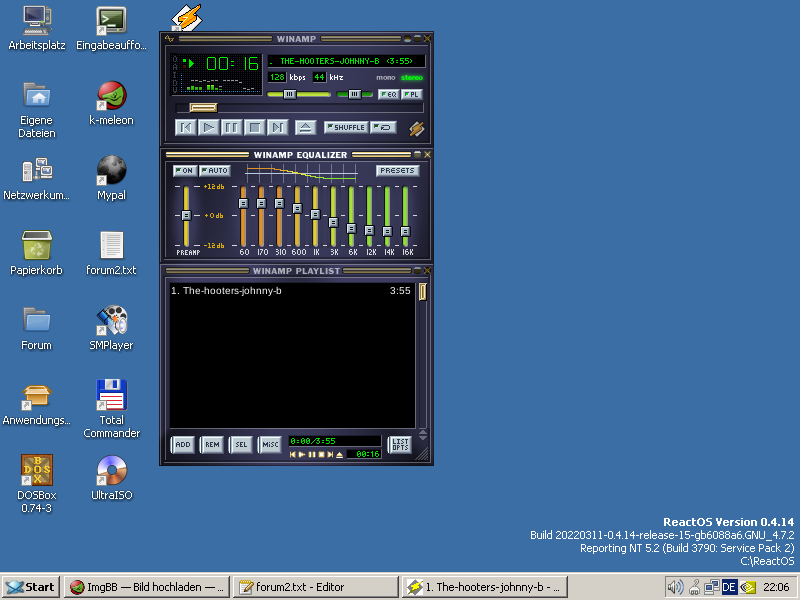
Task: Adjust the PREAMP slider in equalizer
Action: click(x=186, y=215)
